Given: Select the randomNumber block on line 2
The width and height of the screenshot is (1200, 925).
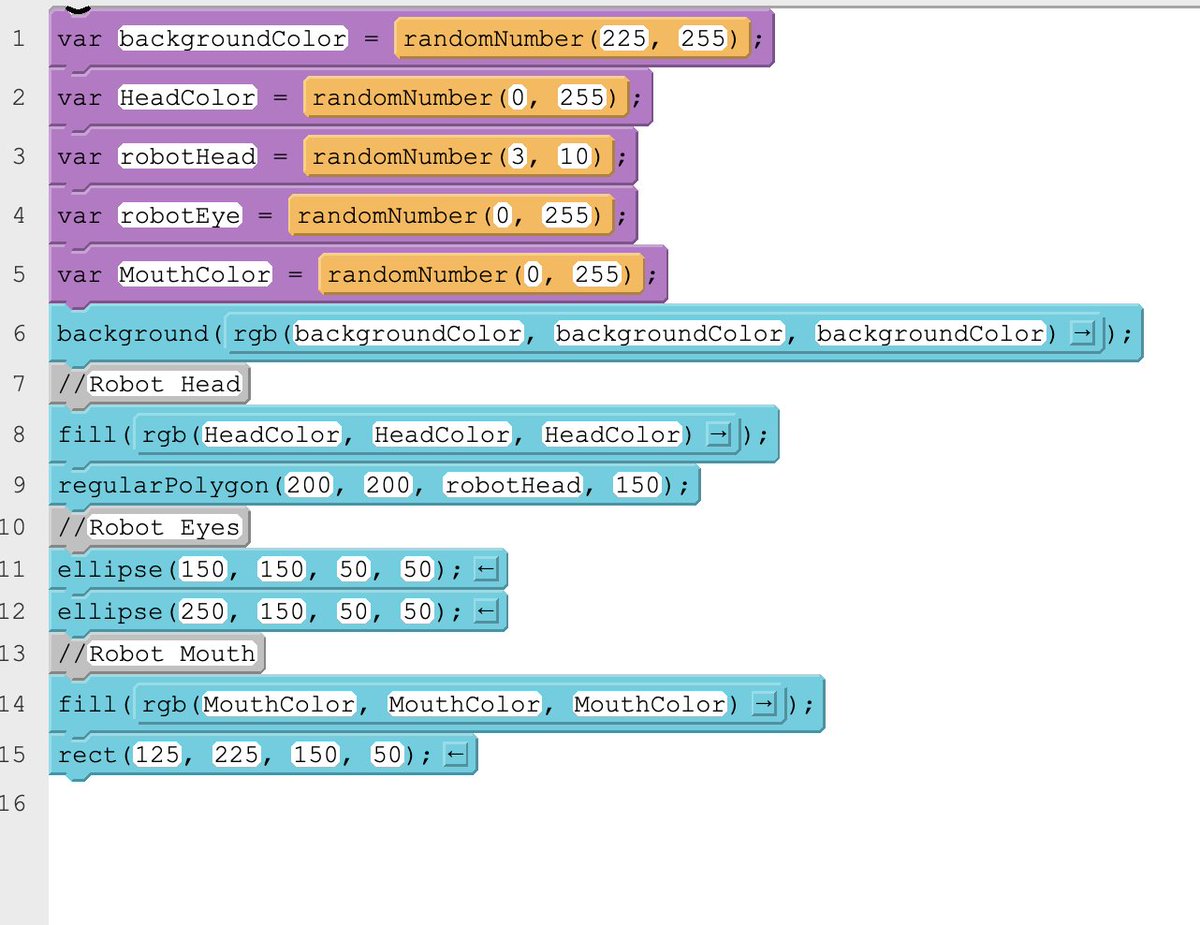Looking at the screenshot, I should pos(468,98).
